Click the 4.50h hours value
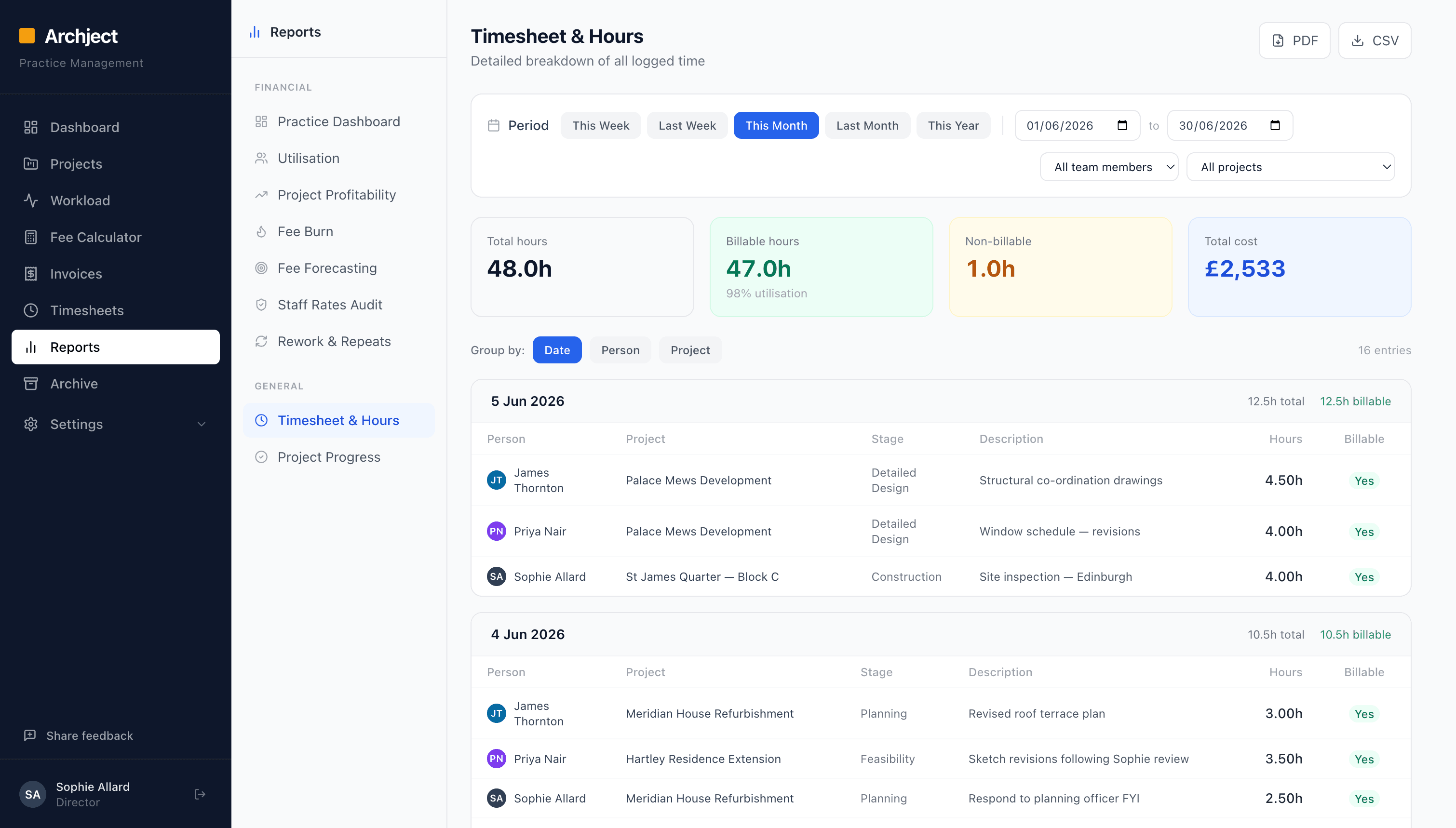This screenshot has height=828, width=1456. pos(1283,481)
